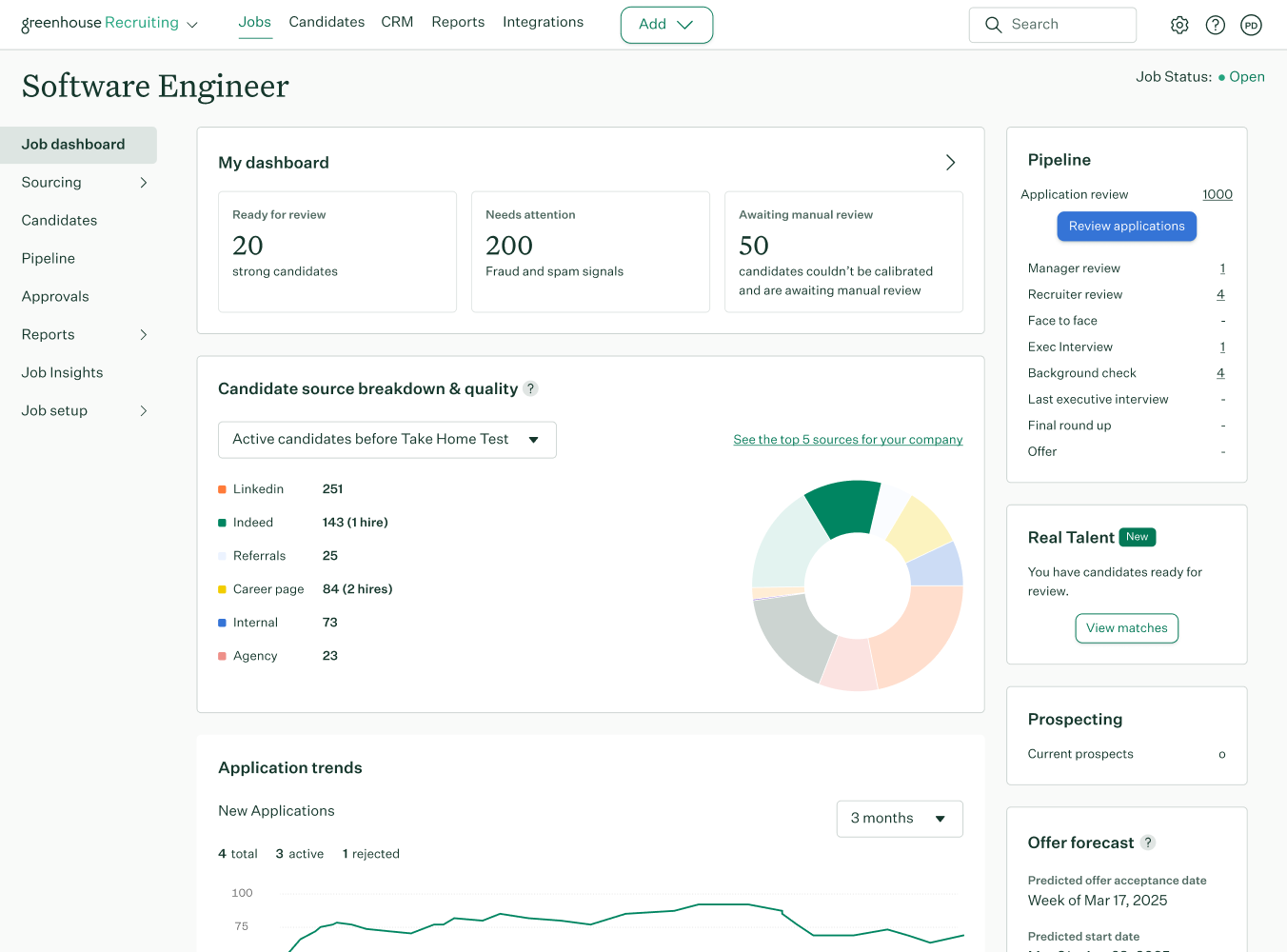The width and height of the screenshot is (1287, 952).
Task: Change the 3 months time range dropdown
Action: click(899, 819)
